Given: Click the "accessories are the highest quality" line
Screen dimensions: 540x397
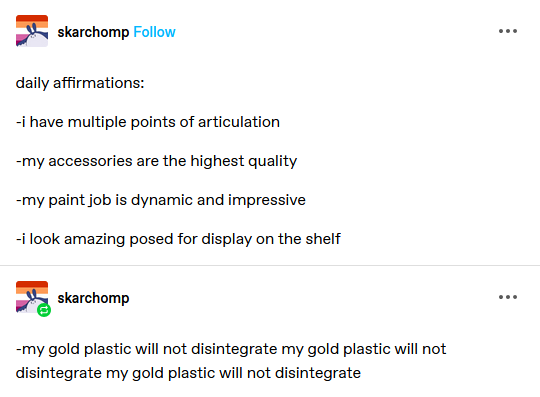Looking at the screenshot, I should (156, 161).
